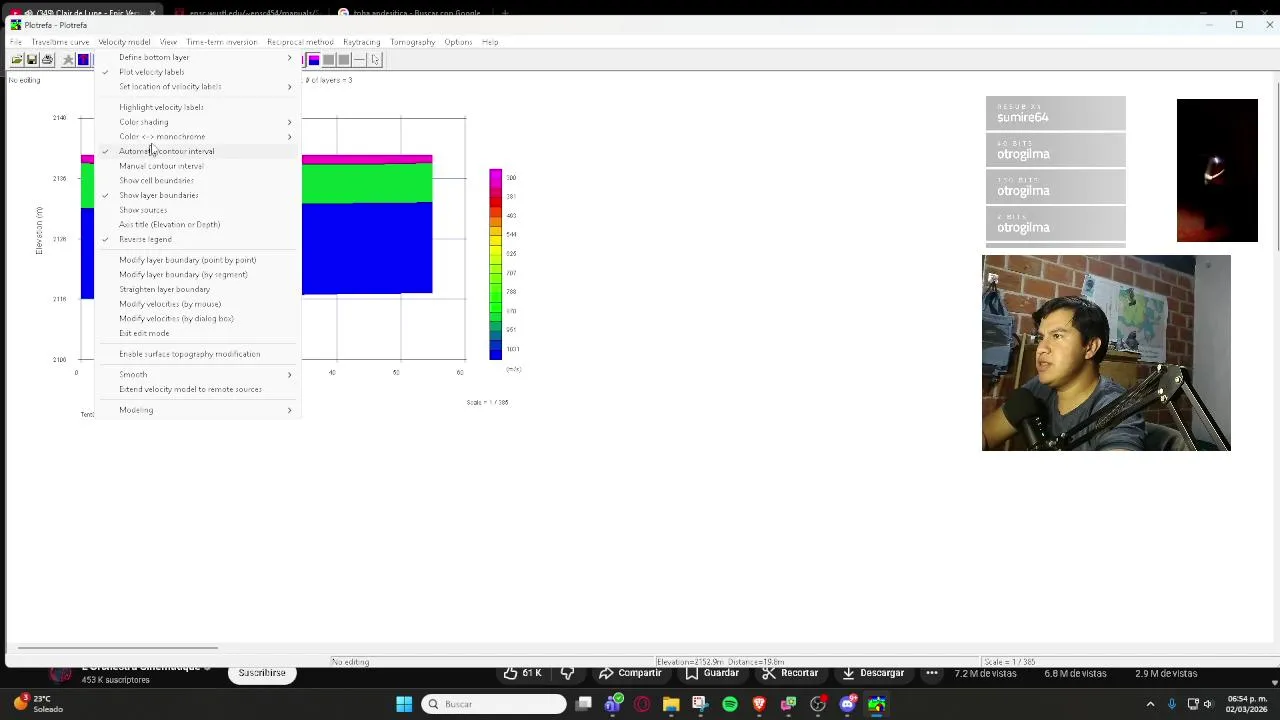Click the Print toolbar icon
This screenshot has height=720, width=1280.
(47, 60)
